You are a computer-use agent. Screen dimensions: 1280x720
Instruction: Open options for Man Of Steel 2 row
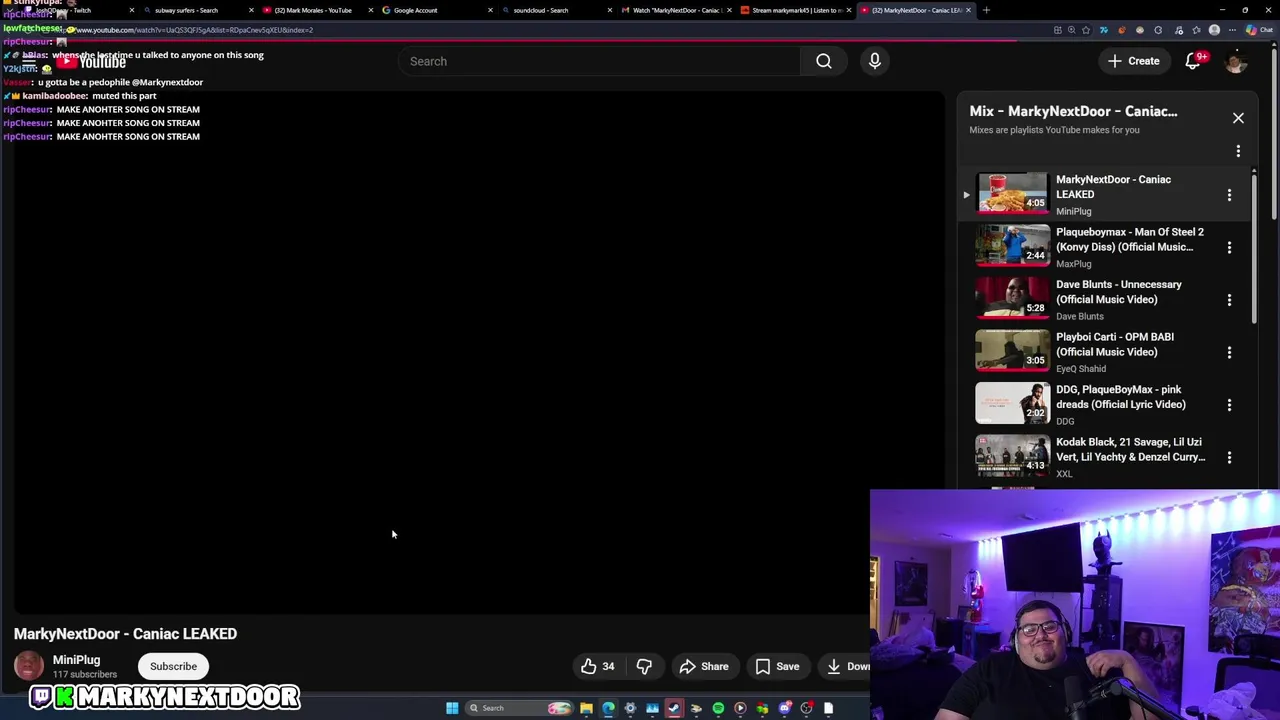[x=1229, y=247]
